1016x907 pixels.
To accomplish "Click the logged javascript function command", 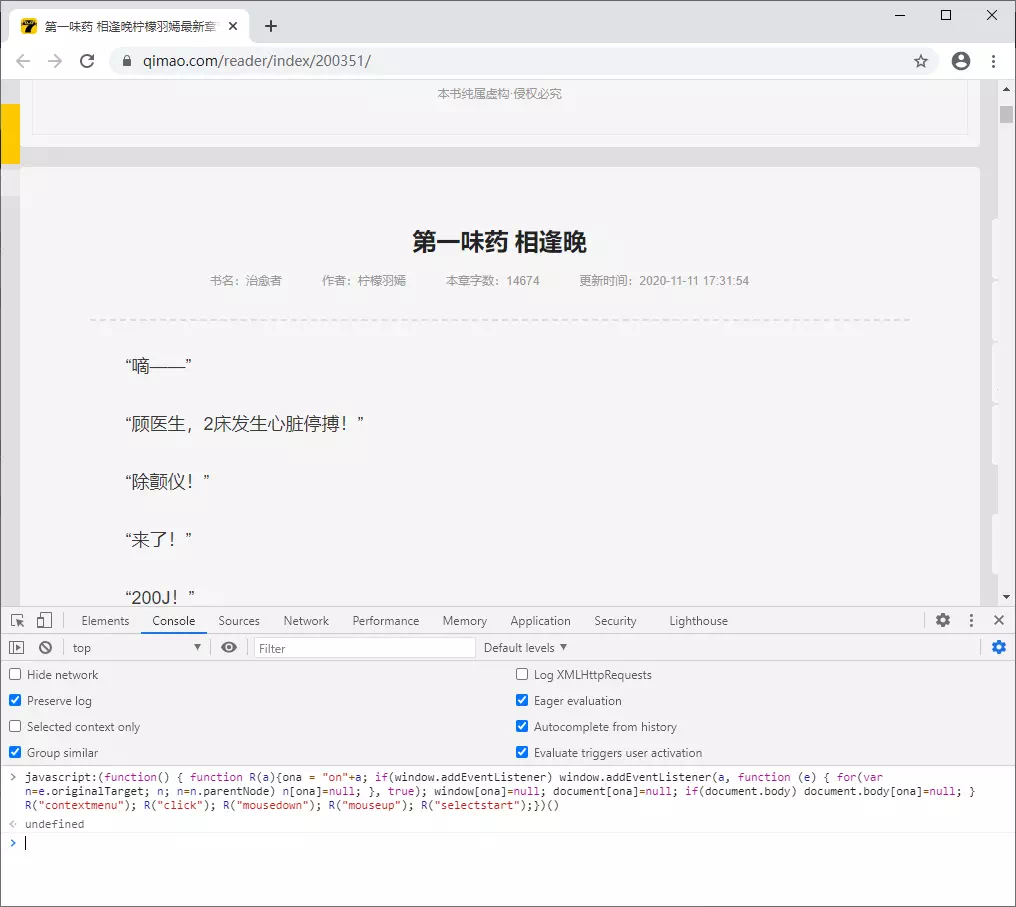I will 500,791.
